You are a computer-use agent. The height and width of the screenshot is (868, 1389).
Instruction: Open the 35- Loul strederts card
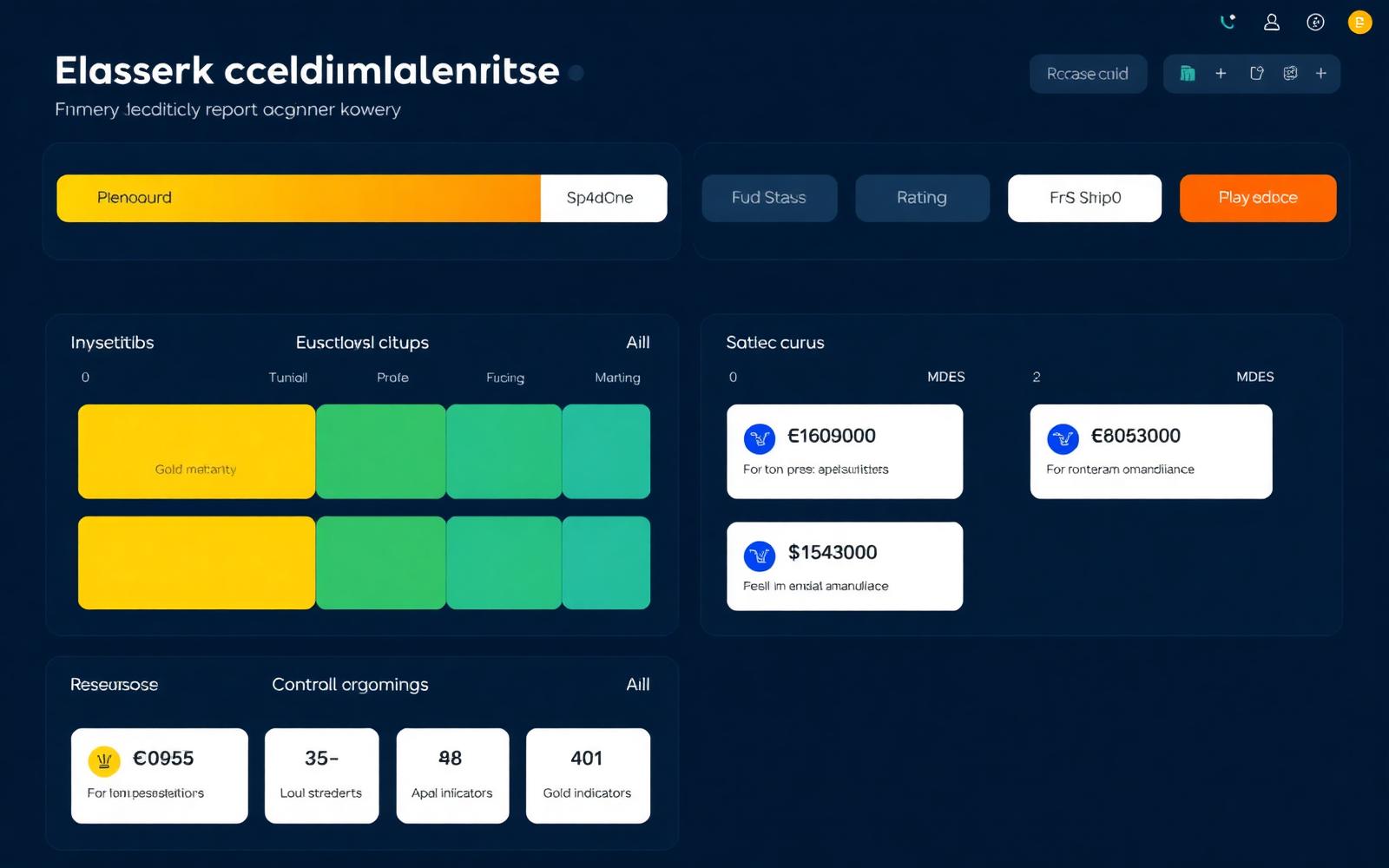pyautogui.click(x=322, y=775)
